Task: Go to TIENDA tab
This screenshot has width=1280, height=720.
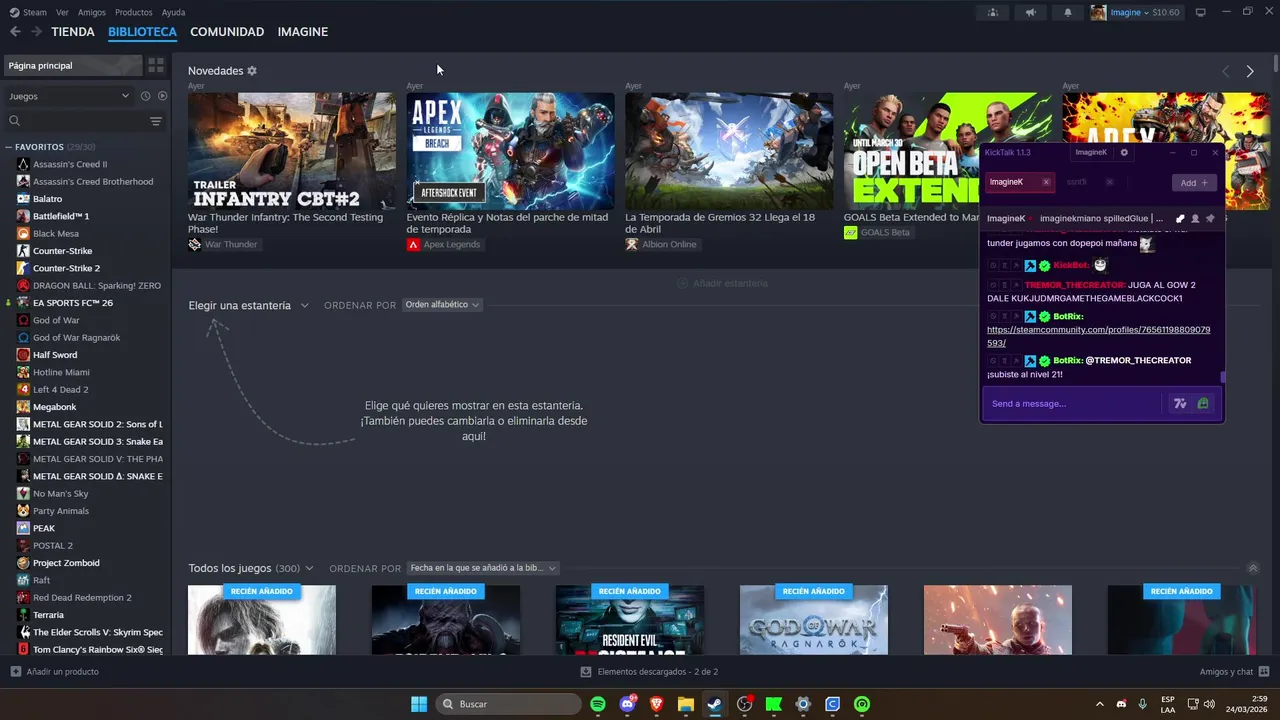Action: coord(73,32)
